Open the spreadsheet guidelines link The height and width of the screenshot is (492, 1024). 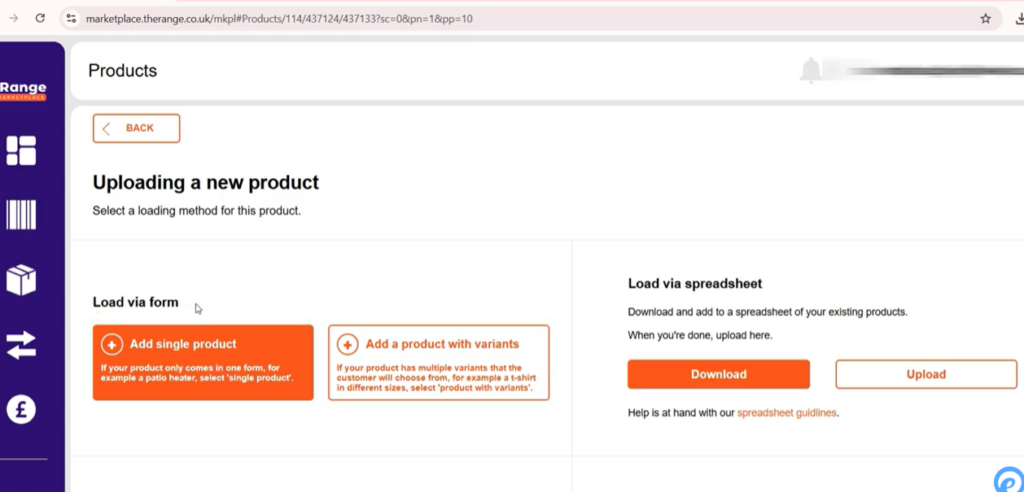pyautogui.click(x=787, y=412)
